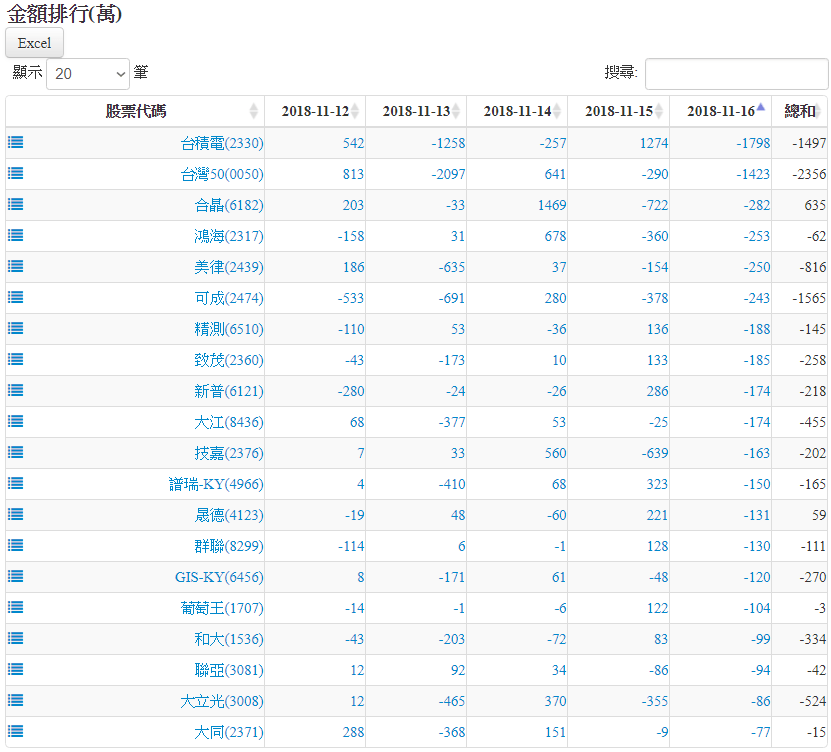Open the row icon for 可成(2474)
The height and width of the screenshot is (752, 831).
click(16, 298)
